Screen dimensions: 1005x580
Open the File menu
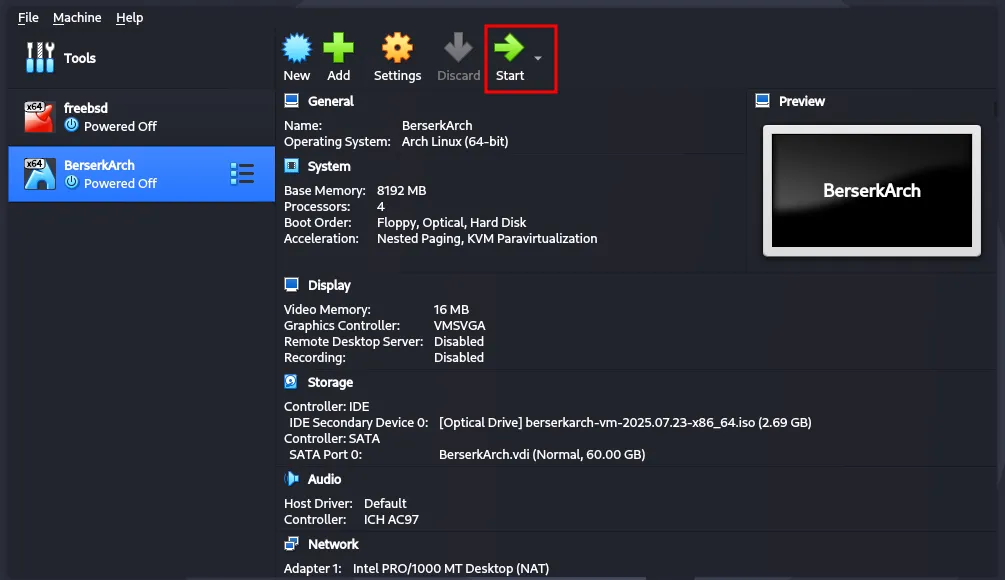(28, 17)
